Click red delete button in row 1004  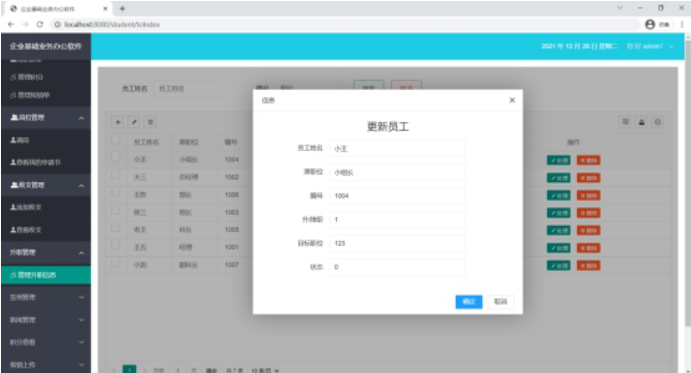588,160
